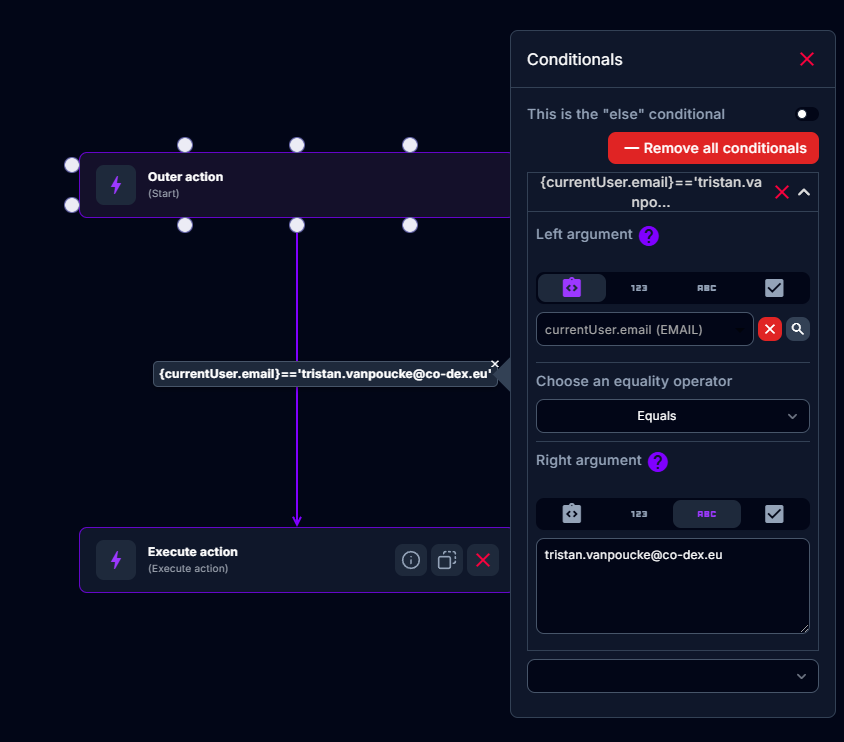844x742 pixels.
Task: Open Right argument help question mark
Action: tap(657, 462)
